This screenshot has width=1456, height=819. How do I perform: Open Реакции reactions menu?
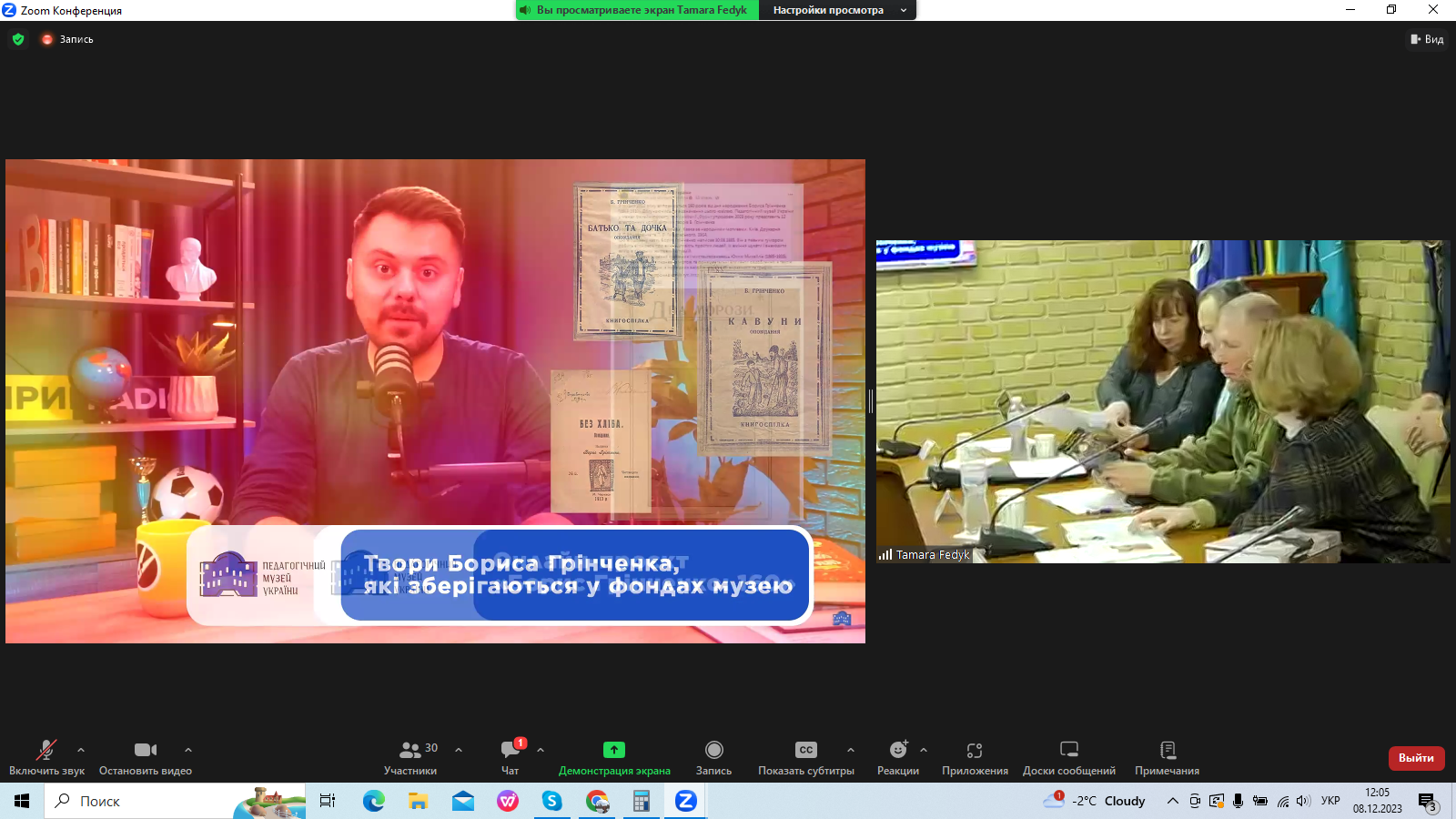pyautogui.click(x=897, y=757)
